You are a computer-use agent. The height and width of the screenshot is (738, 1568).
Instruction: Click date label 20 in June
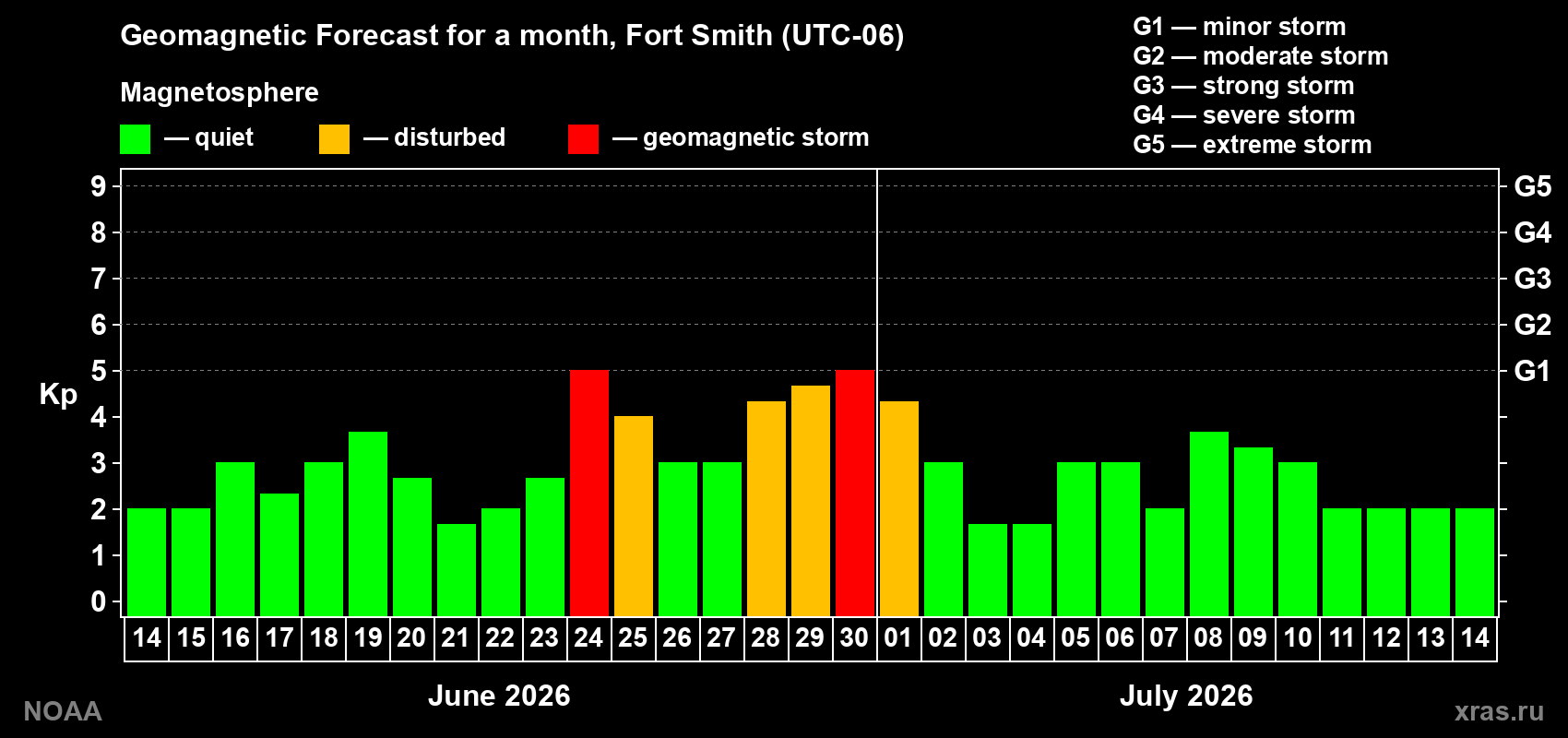(x=411, y=637)
